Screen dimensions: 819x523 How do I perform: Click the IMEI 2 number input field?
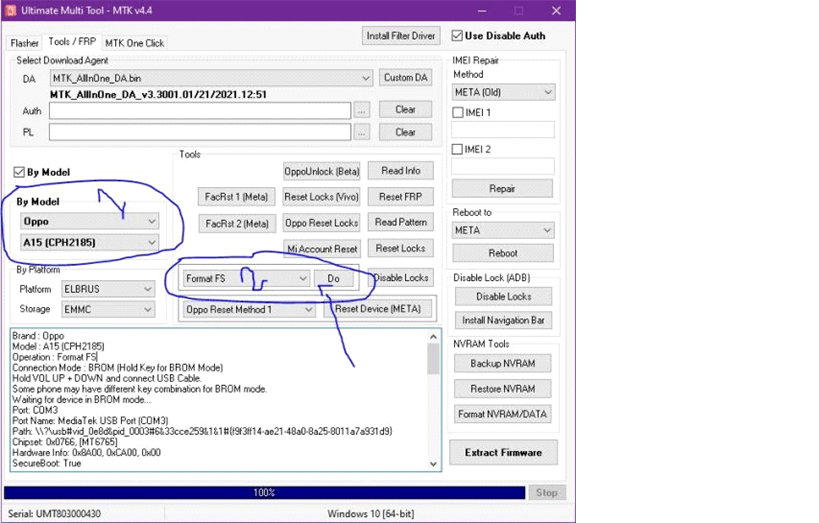(x=502, y=166)
